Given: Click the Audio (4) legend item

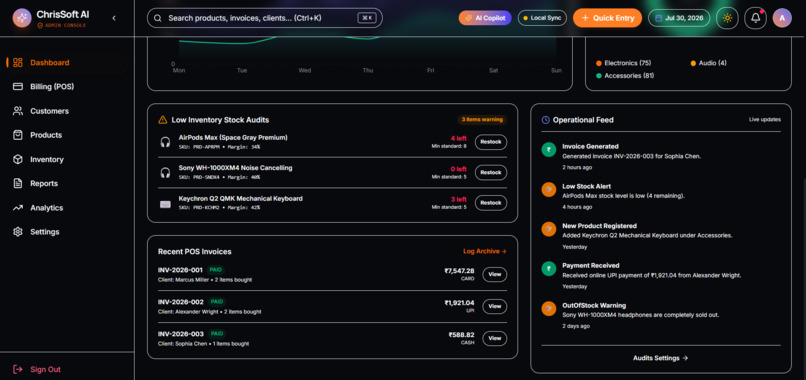Looking at the screenshot, I should coord(708,63).
